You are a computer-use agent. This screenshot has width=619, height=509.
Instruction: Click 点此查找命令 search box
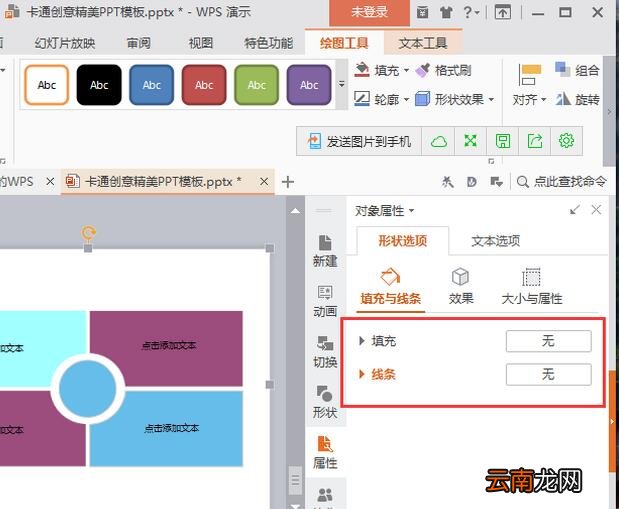click(x=561, y=182)
